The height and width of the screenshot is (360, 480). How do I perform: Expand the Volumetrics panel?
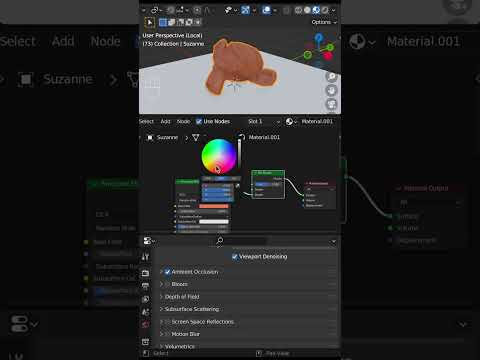point(177,347)
